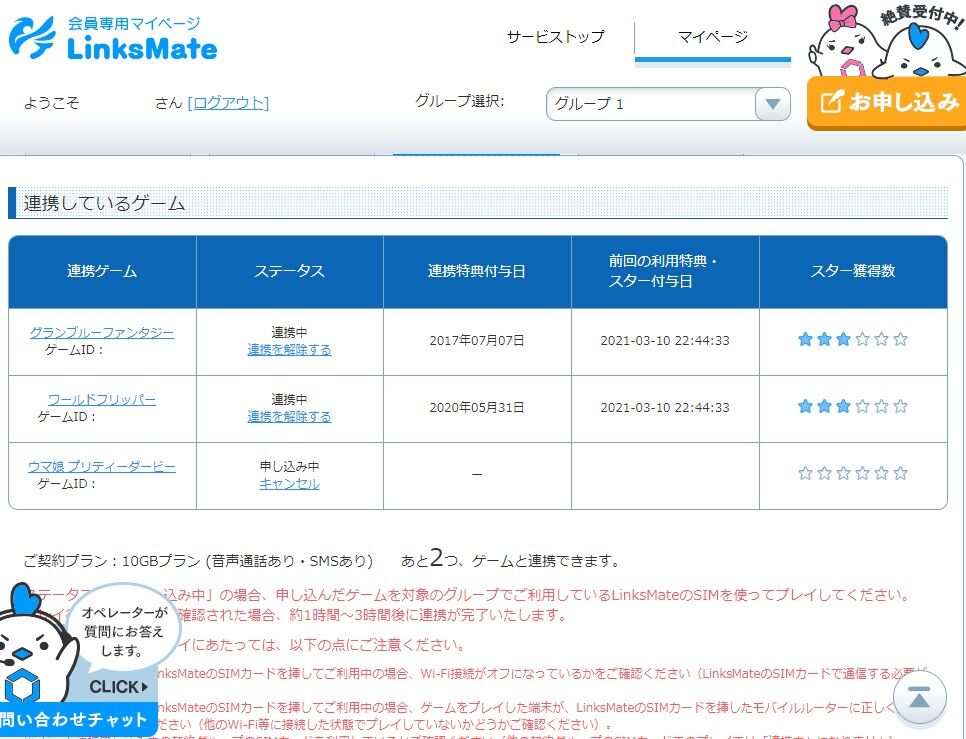This screenshot has height=739, width=966.
Task: Open the ウマ娘 プリティーダービー game link
Action: [102, 467]
